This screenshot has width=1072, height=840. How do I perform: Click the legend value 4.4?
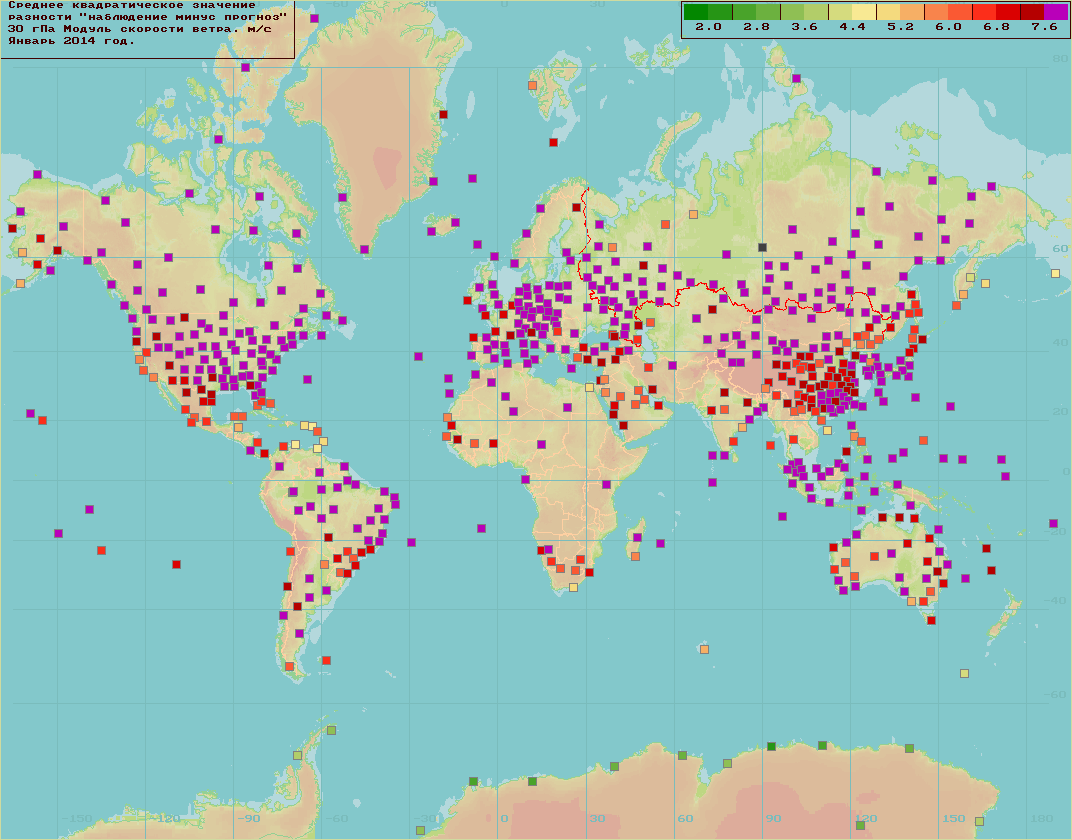tap(853, 27)
